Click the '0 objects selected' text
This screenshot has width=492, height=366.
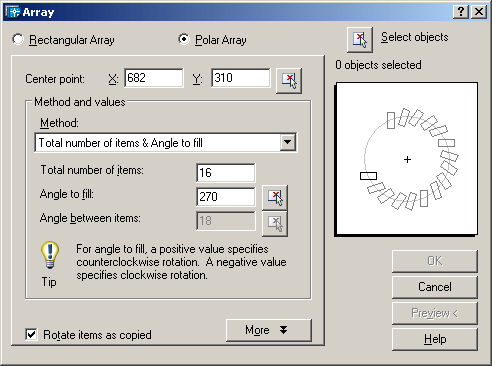378,65
